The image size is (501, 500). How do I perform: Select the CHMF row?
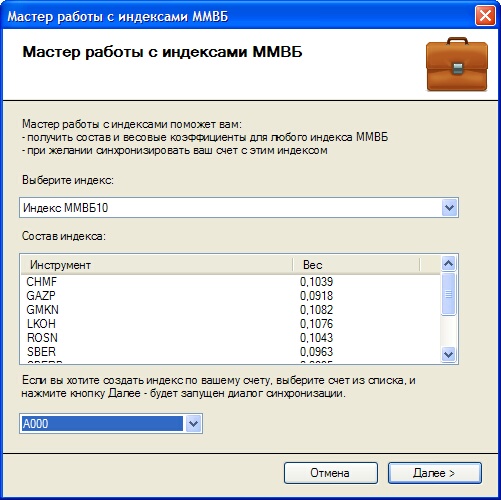click(x=230, y=282)
